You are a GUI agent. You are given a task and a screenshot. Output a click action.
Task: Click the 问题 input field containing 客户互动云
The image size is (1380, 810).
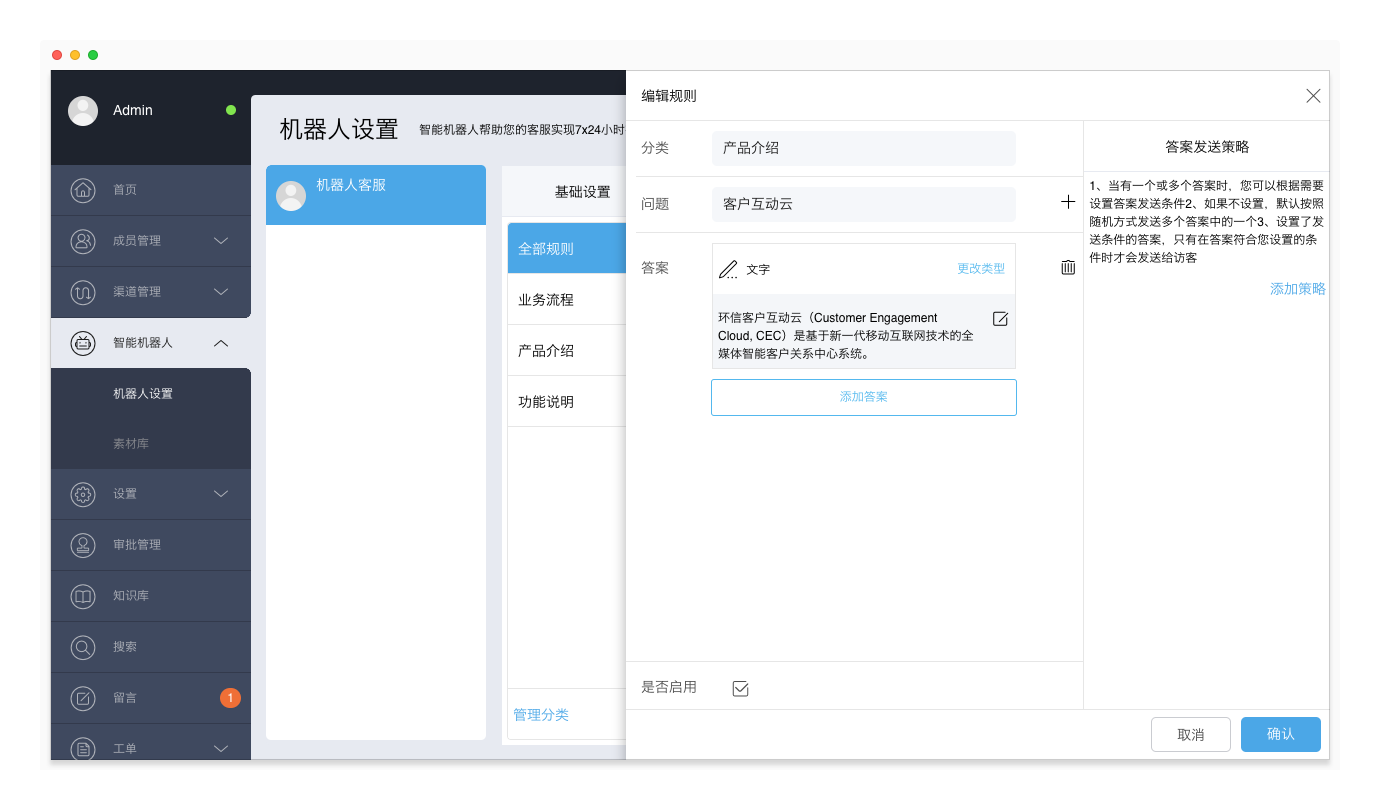[863, 204]
